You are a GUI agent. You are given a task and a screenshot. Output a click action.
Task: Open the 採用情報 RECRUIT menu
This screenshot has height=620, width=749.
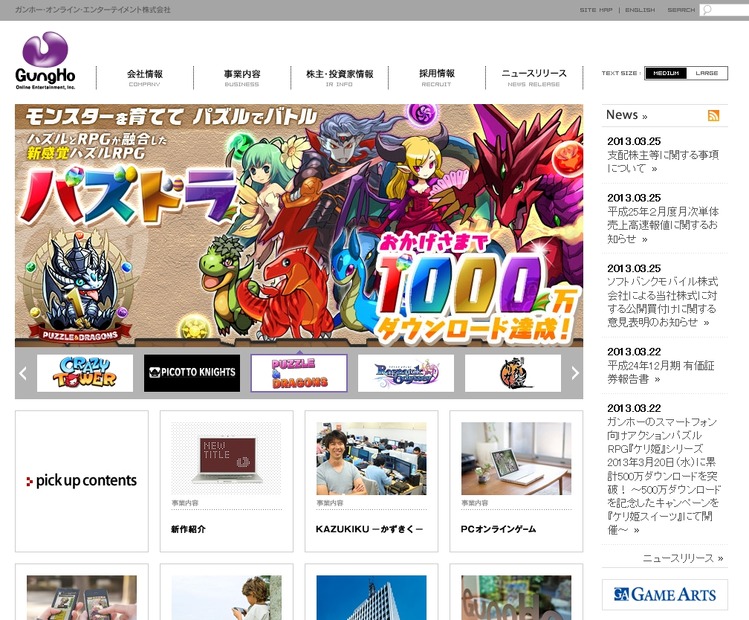click(437, 78)
